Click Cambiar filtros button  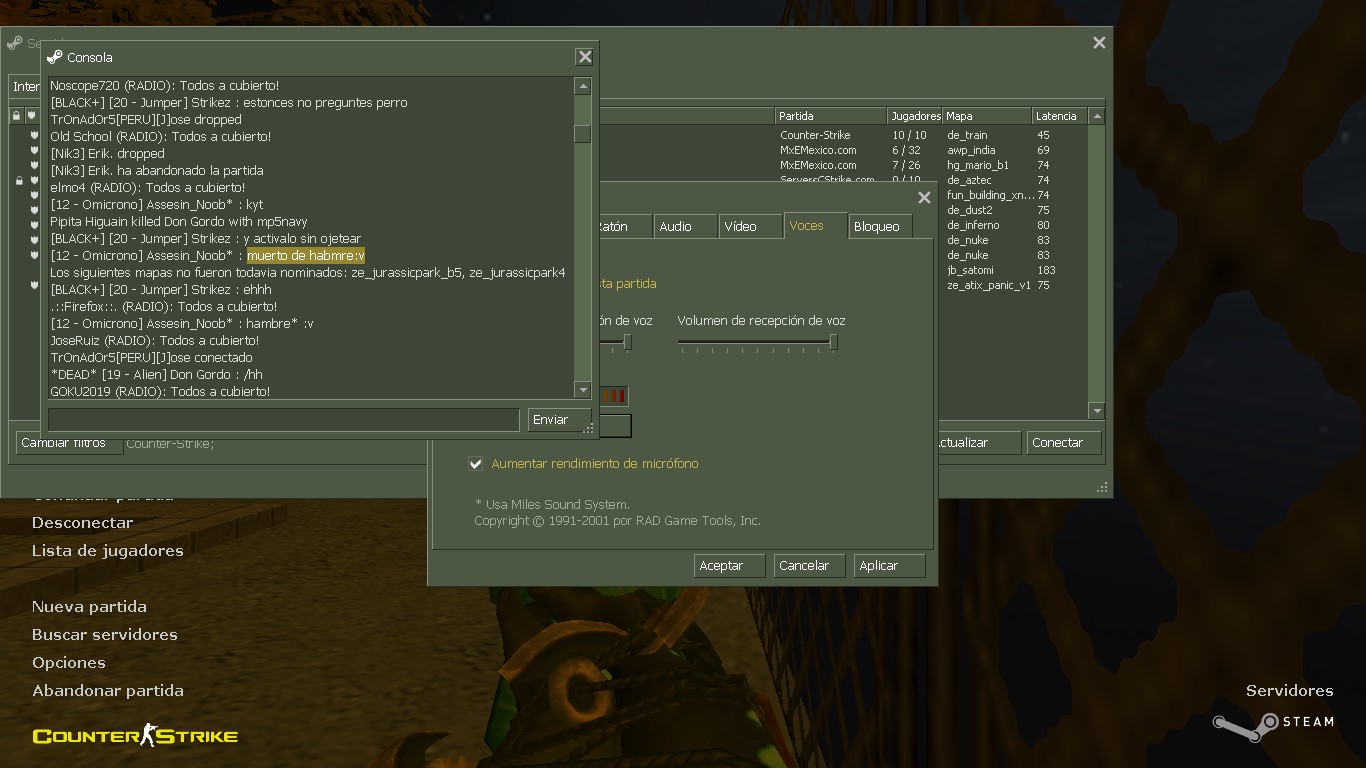click(69, 443)
